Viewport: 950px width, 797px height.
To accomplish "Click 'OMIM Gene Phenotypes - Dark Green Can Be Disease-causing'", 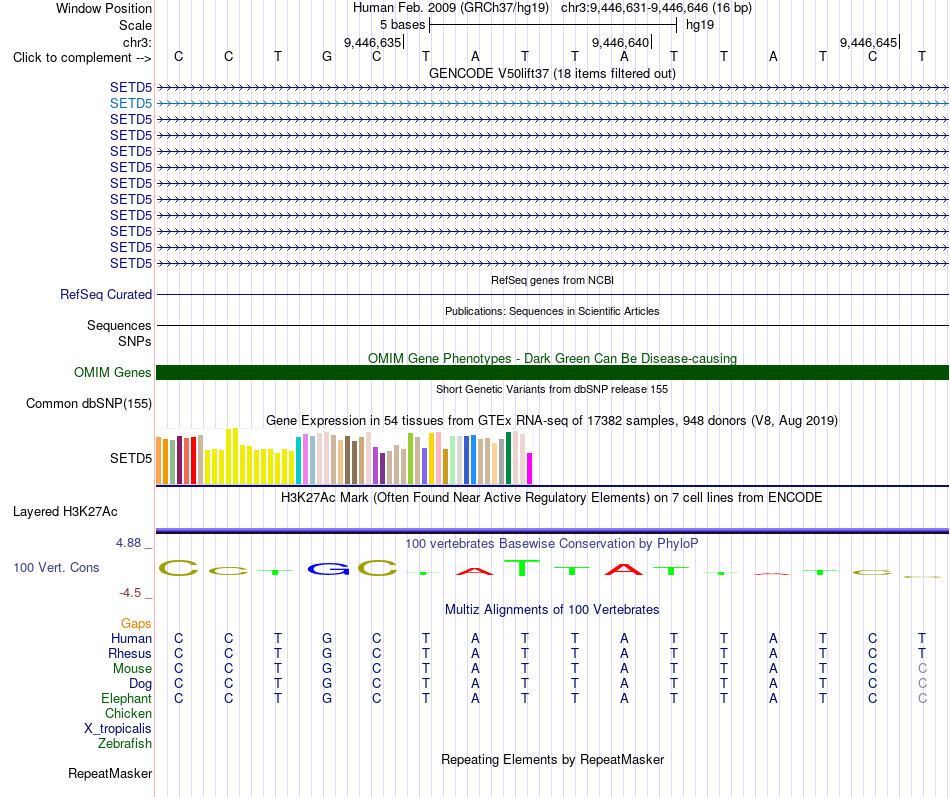I will tap(553, 358).
